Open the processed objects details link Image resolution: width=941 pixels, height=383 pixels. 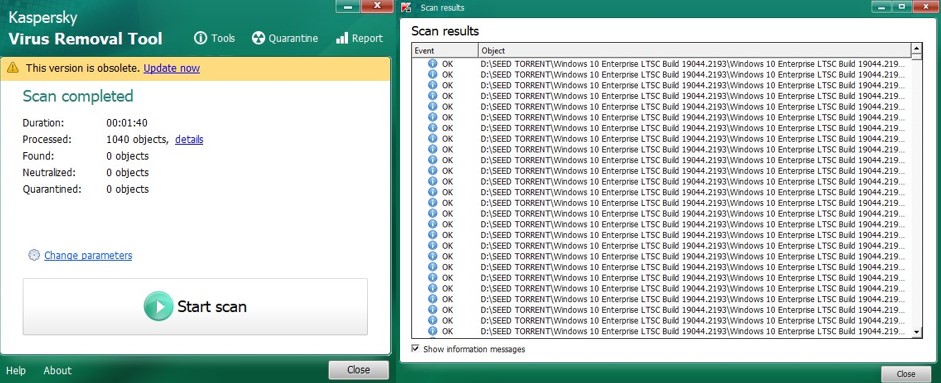[x=189, y=139]
